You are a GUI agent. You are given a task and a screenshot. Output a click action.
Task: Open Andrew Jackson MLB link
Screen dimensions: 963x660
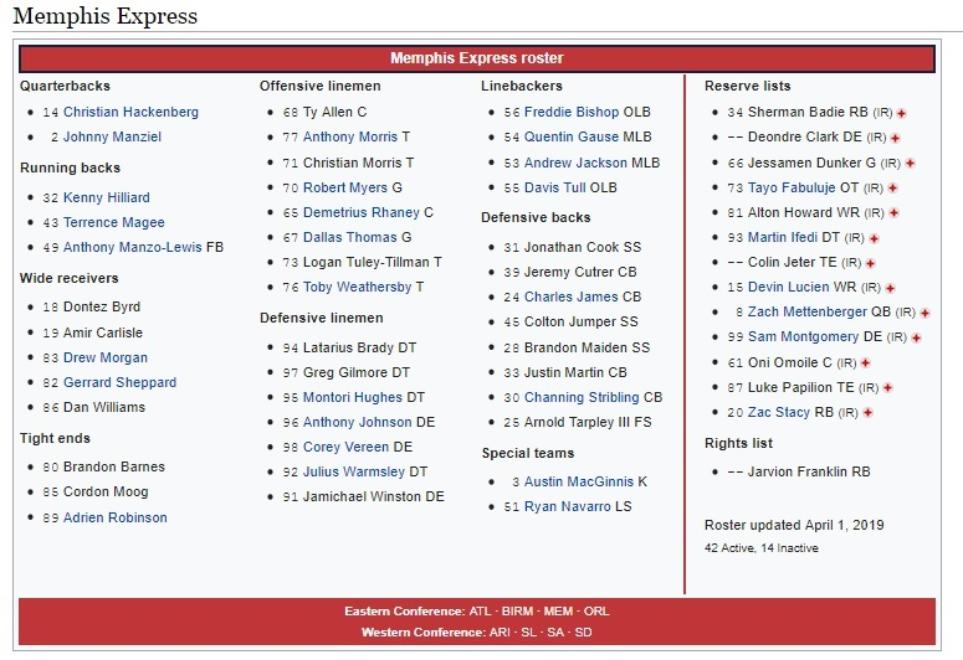click(x=575, y=163)
